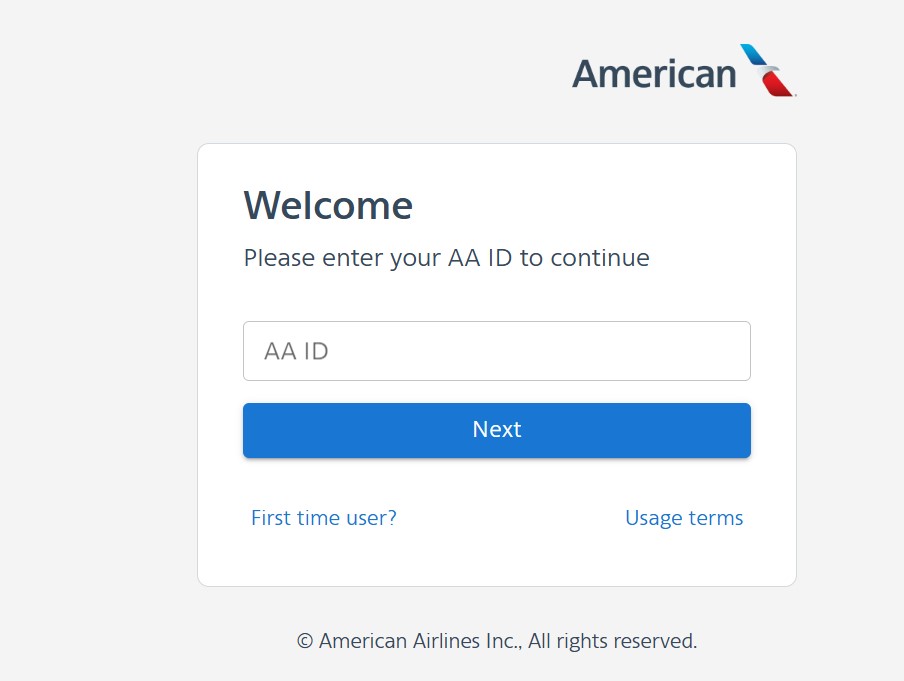Click the copyright symbol in the footer
This screenshot has height=681, width=904.
(x=304, y=641)
